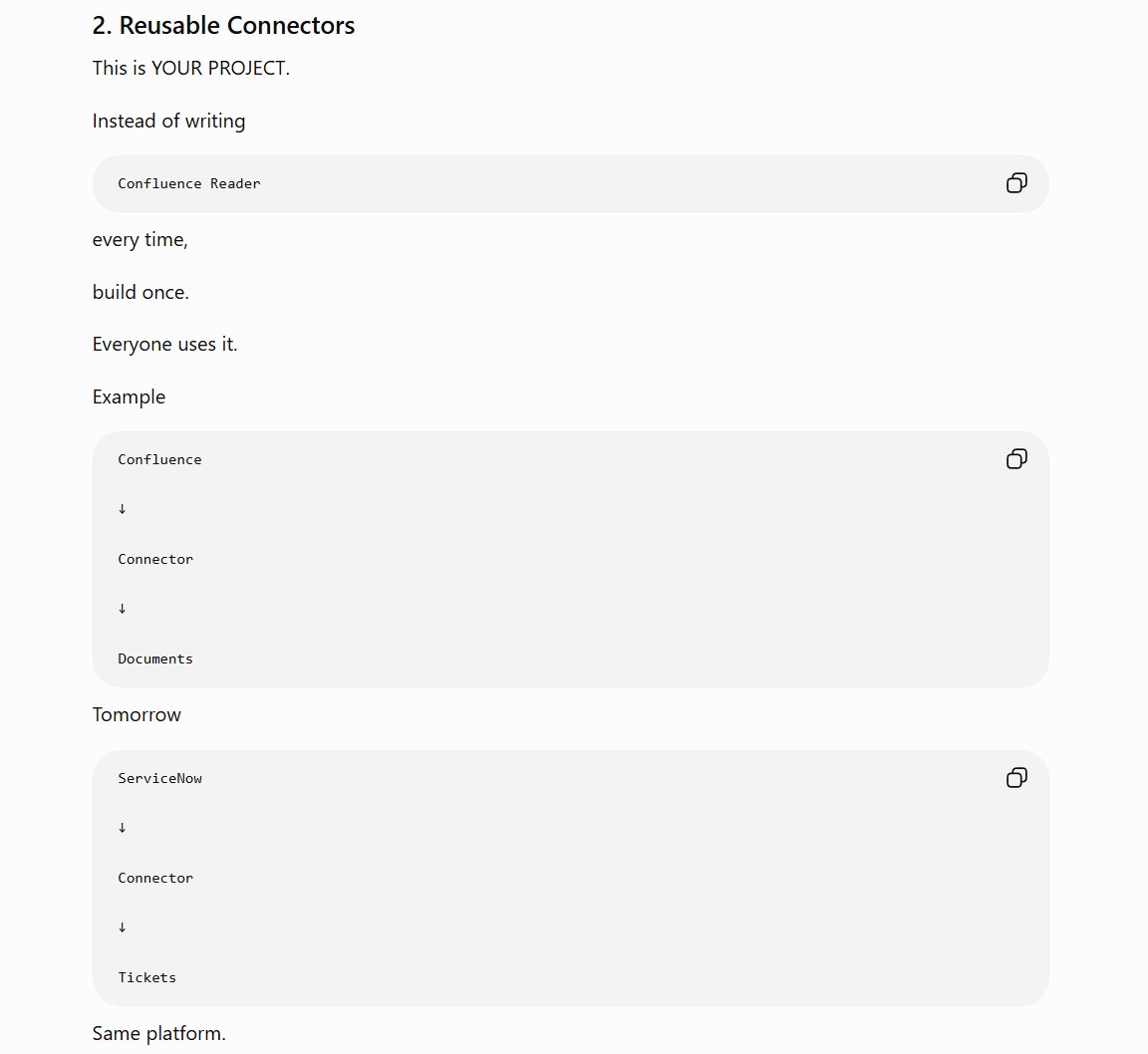
Task: Click the 'ServiceNow' code line
Action: (159, 778)
